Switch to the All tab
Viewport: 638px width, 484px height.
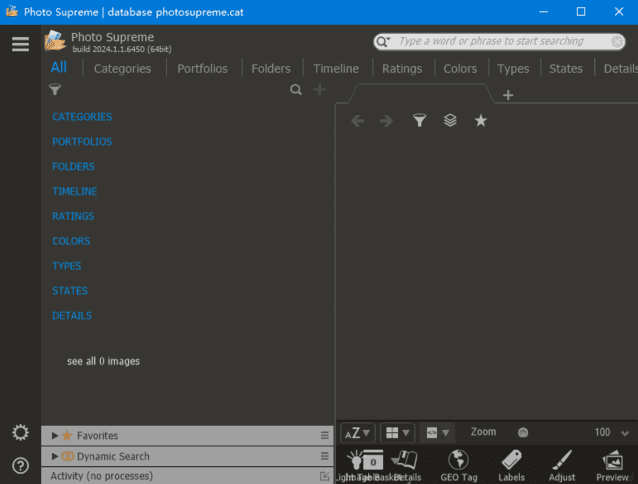tap(59, 68)
